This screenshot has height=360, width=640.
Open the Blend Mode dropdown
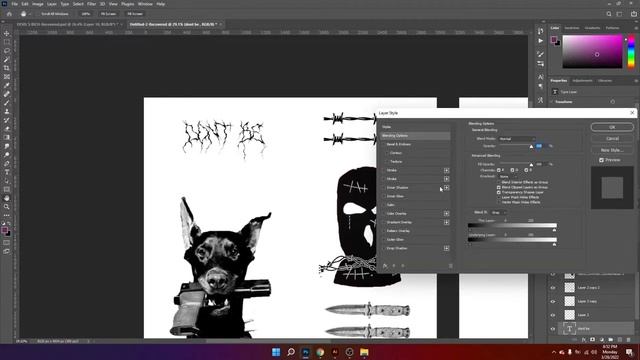[x=517, y=139]
